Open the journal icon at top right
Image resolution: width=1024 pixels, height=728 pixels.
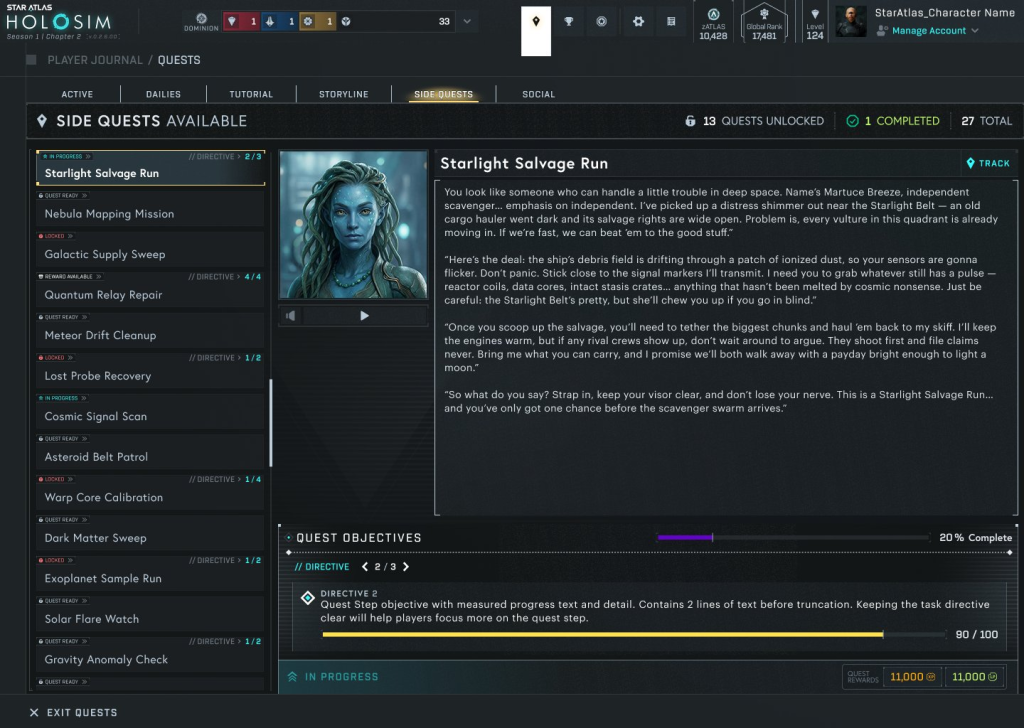[x=672, y=22]
